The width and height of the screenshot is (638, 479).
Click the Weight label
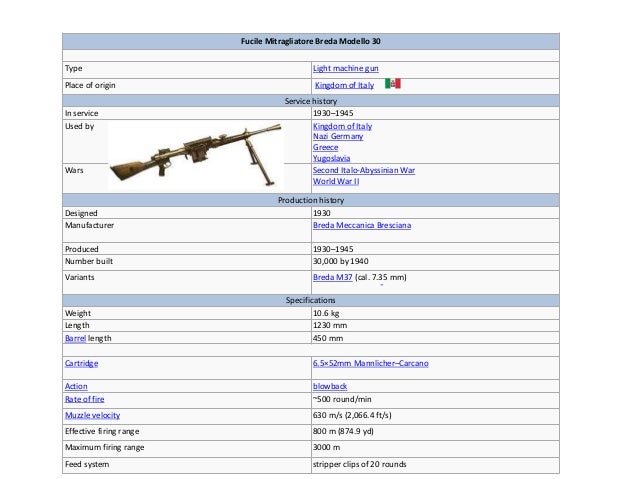78,313
